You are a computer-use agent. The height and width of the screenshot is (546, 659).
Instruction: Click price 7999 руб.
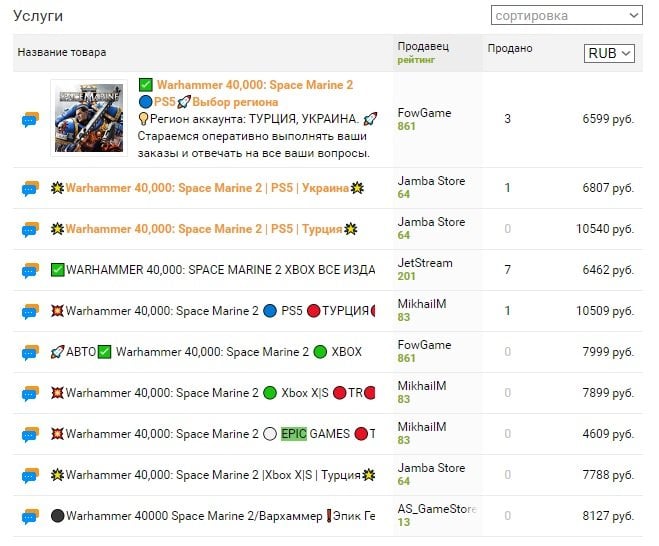[x=608, y=352]
